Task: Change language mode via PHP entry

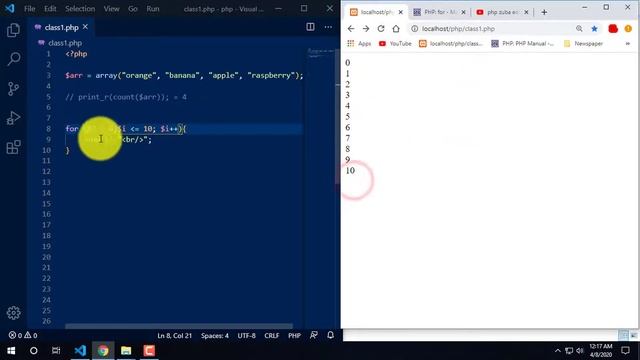Action: [x=294, y=336]
